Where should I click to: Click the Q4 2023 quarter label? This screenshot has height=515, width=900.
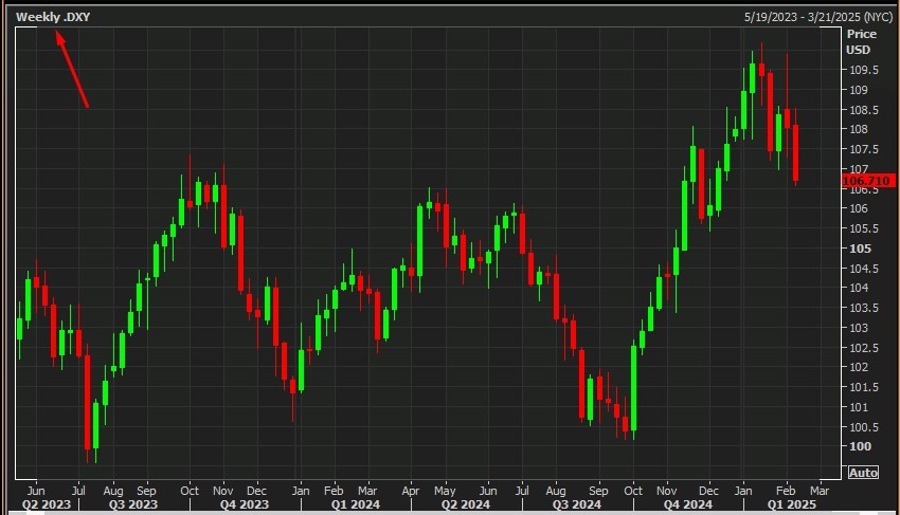(245, 505)
